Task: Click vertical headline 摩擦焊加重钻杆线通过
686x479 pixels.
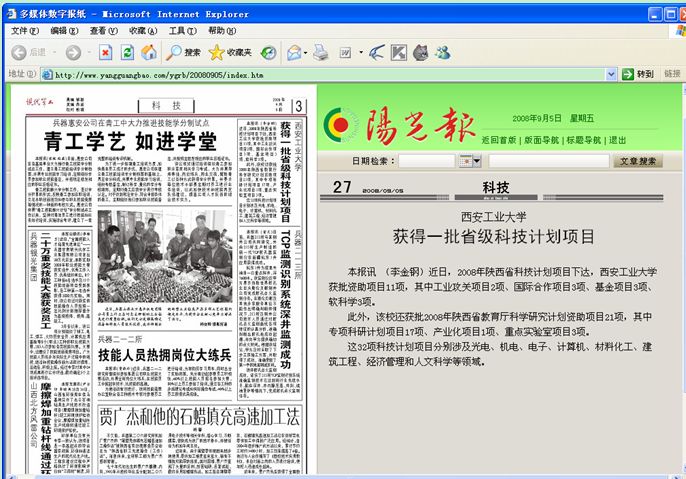Action: pyautogui.click(x=46, y=428)
